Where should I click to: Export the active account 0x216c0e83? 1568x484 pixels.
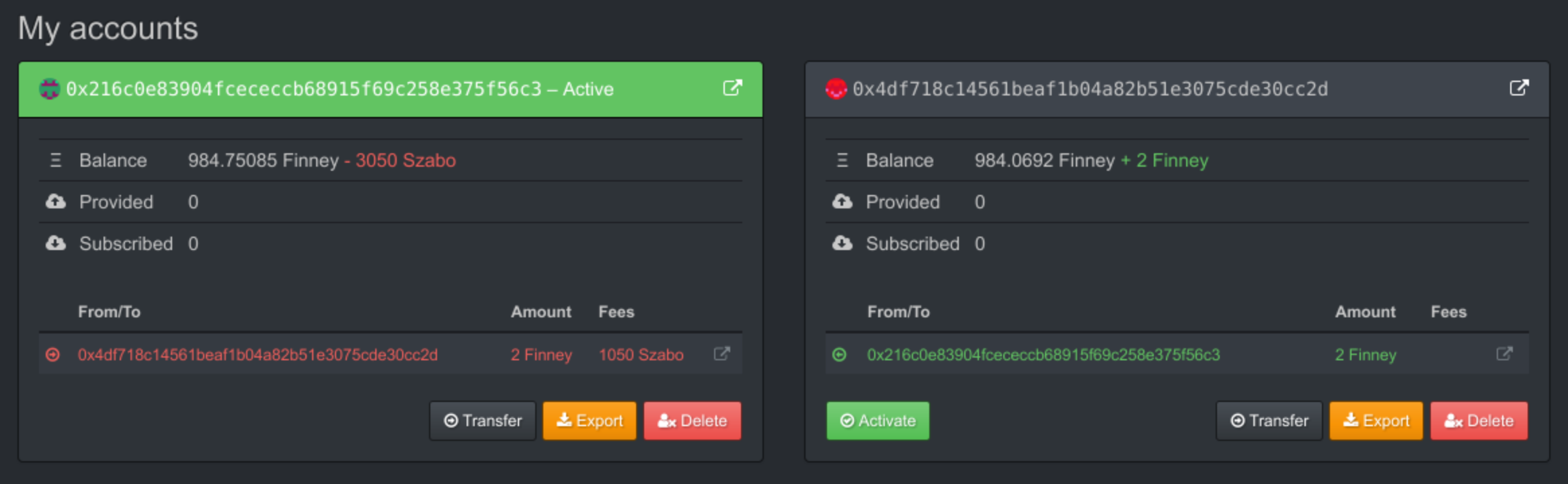590,421
